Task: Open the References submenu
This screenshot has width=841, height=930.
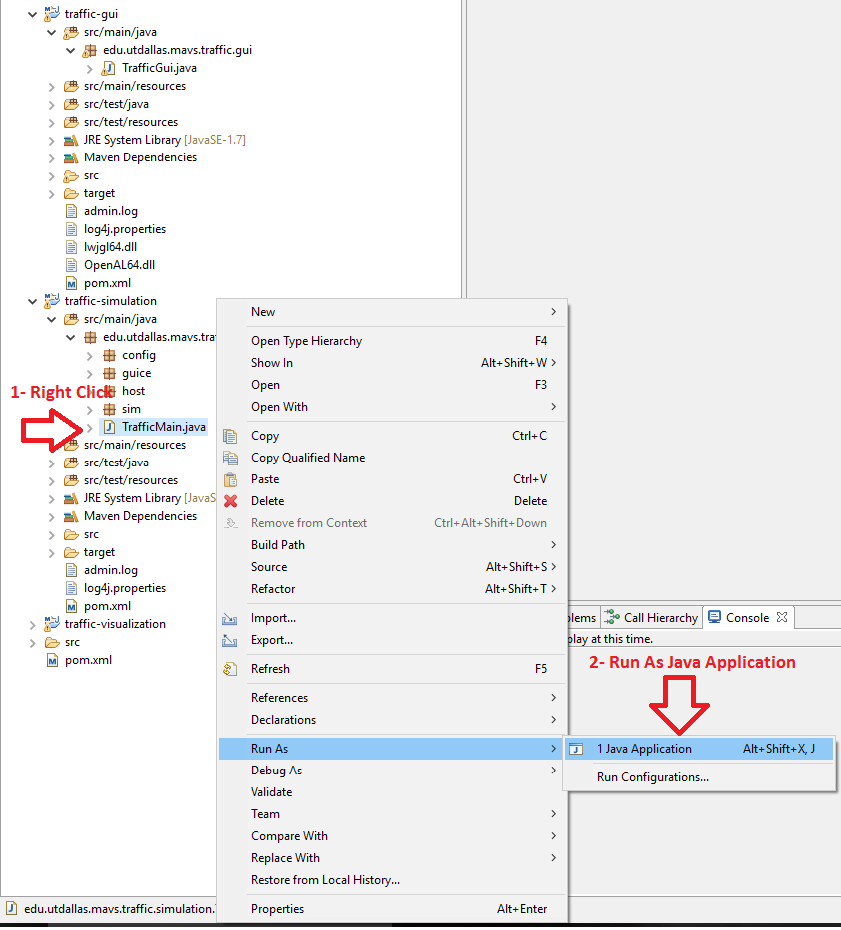Action: [x=393, y=698]
